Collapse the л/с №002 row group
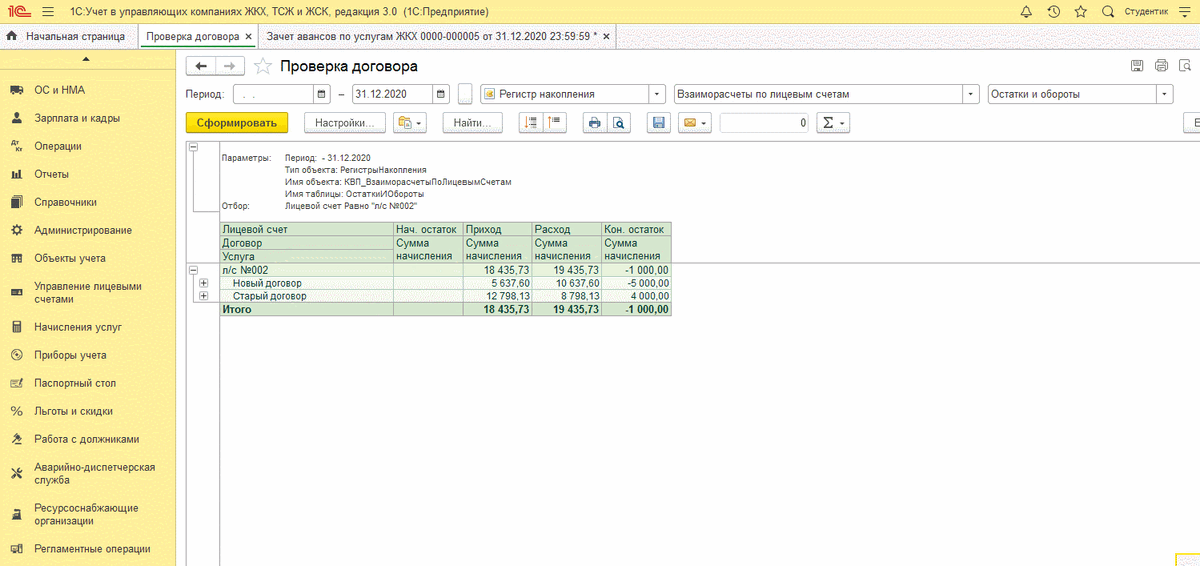The width and height of the screenshot is (1200, 566). pos(193,270)
